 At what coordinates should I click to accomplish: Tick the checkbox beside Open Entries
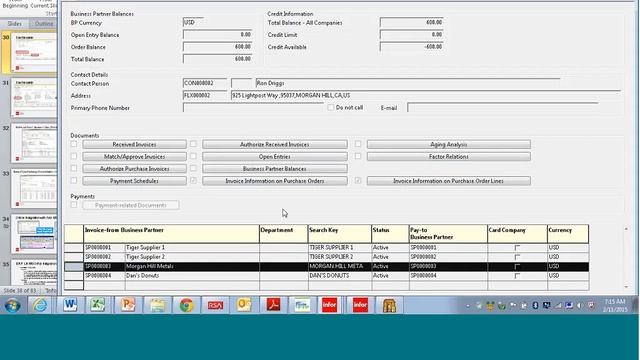pos(193,156)
